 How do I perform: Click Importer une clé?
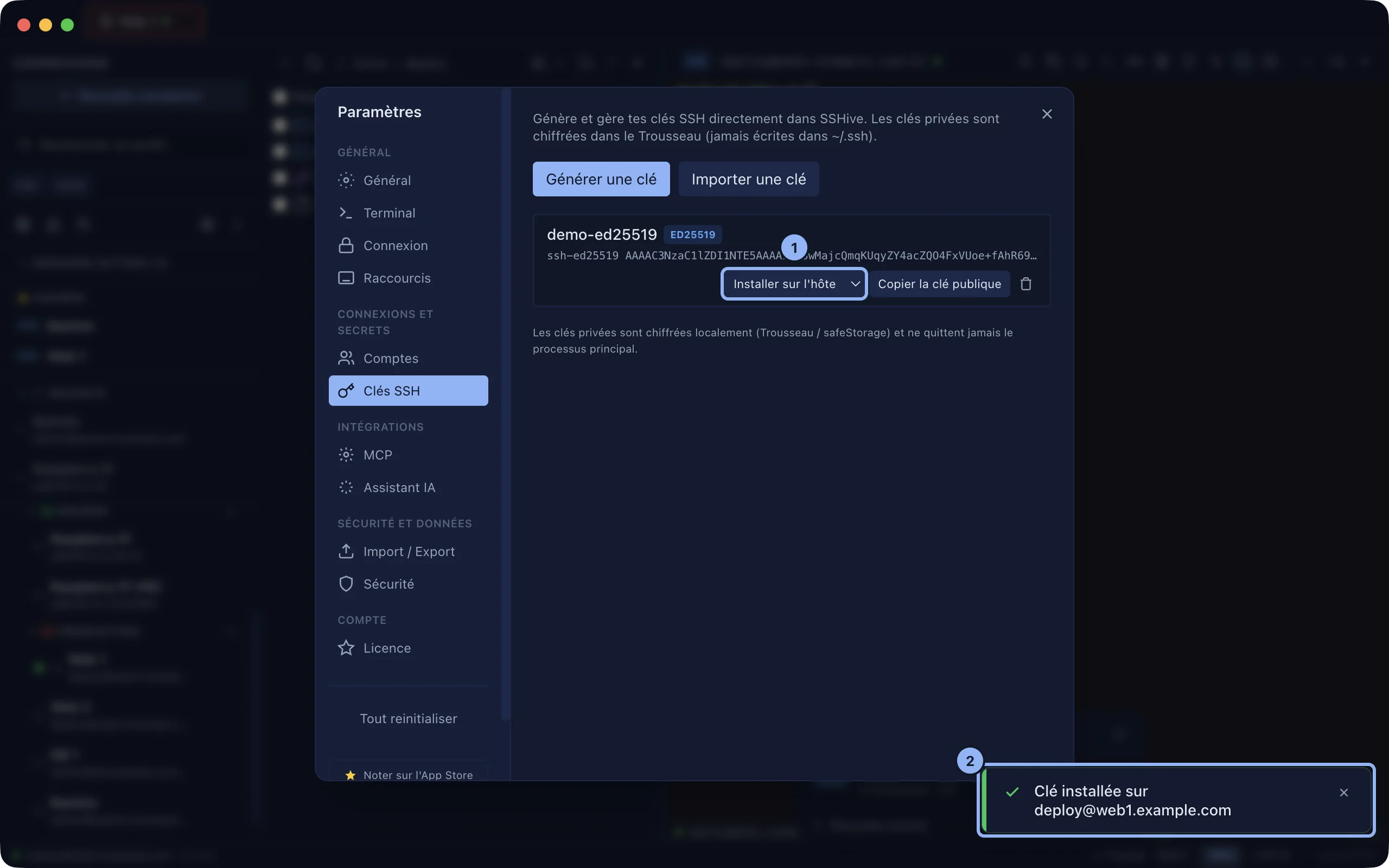(748, 179)
